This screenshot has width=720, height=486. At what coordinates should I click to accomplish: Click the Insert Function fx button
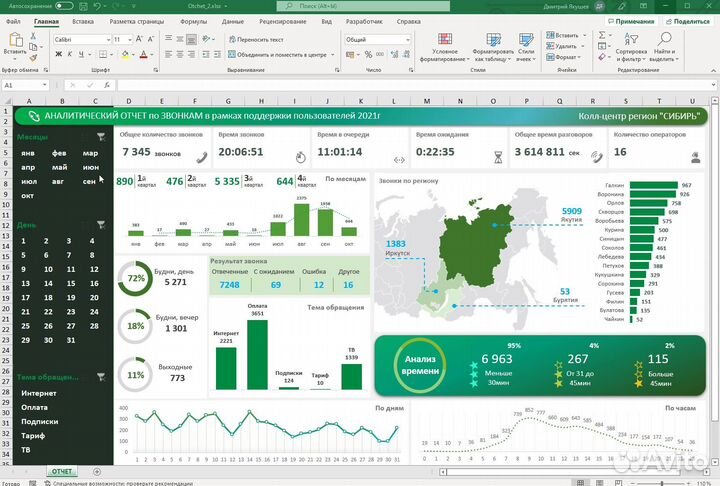[107, 85]
